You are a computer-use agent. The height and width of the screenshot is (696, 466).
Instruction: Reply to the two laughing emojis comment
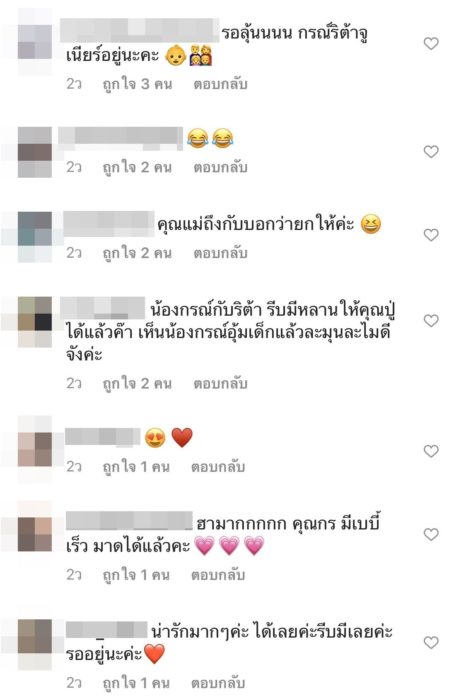[220, 167]
